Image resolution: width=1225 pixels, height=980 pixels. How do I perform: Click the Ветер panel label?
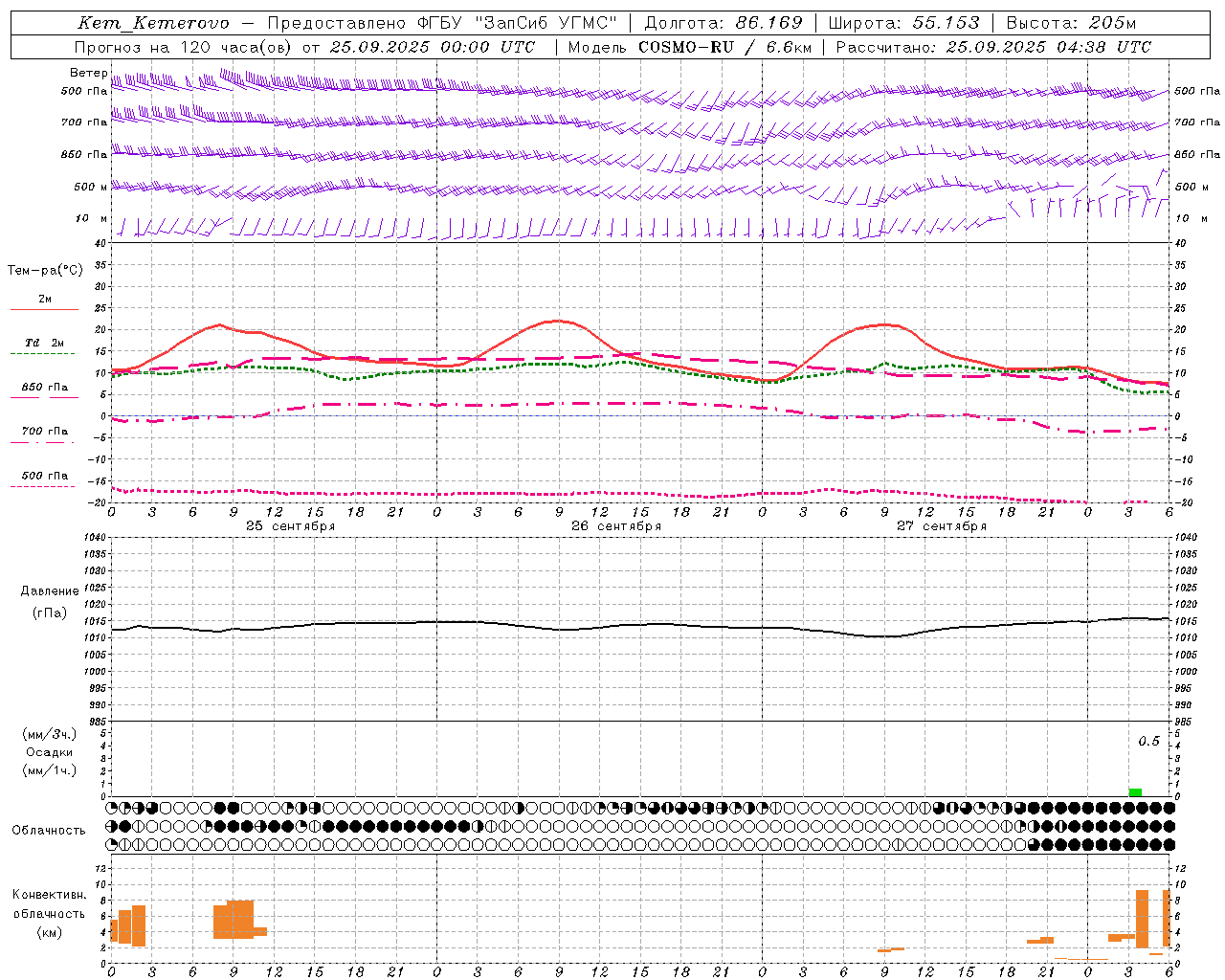click(x=89, y=73)
